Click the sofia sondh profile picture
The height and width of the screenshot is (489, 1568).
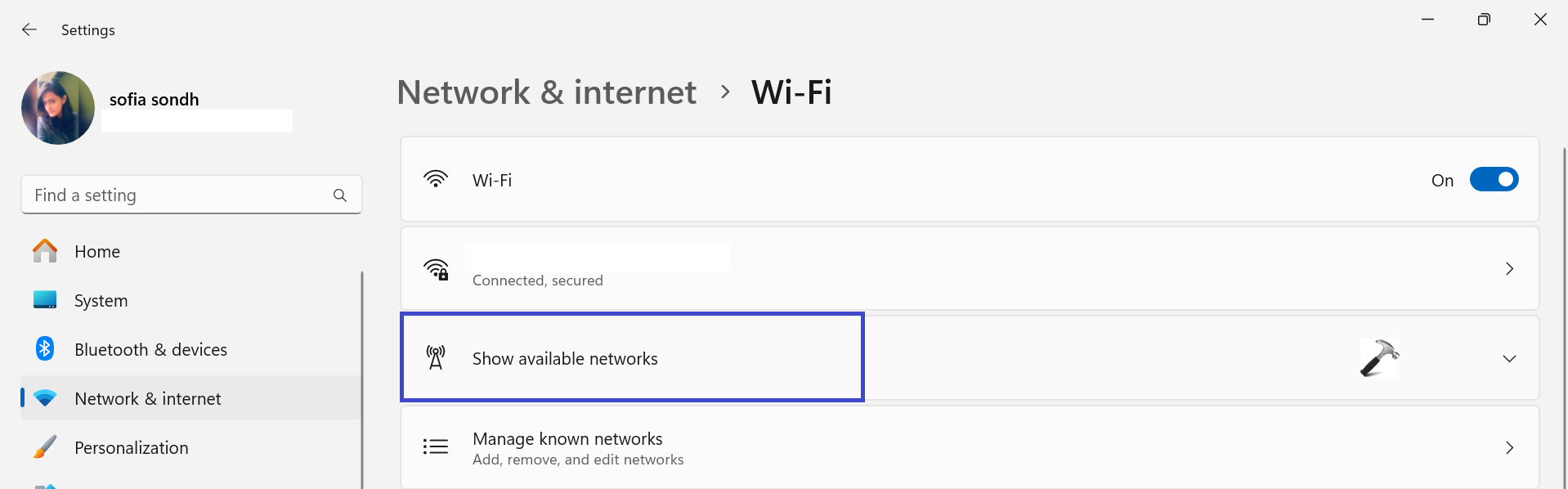click(x=58, y=108)
